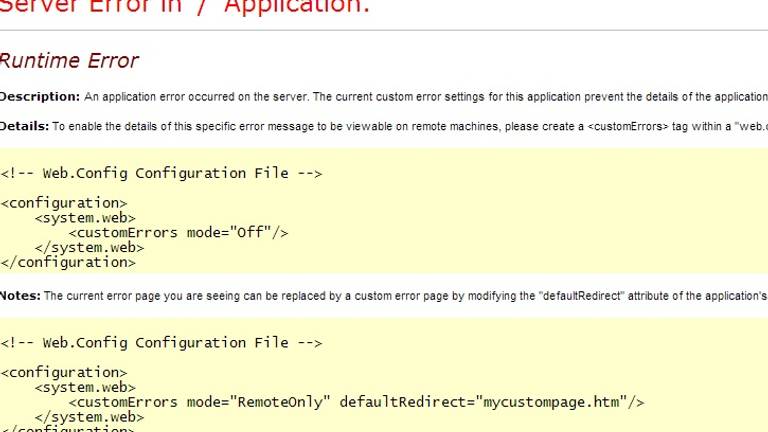
Task: Click the closing configuration tag in the first code block
Action: point(68,263)
